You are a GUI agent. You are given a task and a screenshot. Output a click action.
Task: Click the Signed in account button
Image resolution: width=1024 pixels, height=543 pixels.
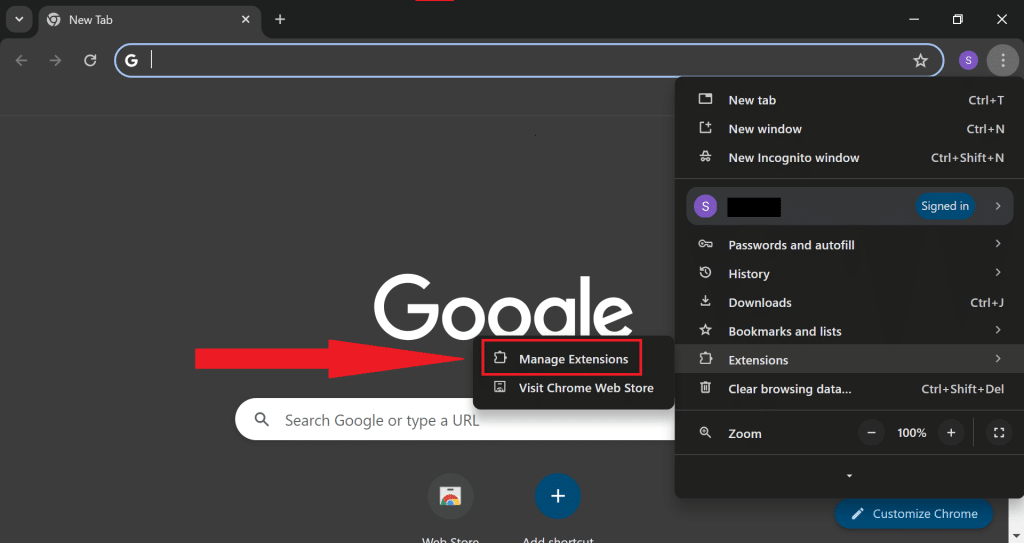click(945, 206)
